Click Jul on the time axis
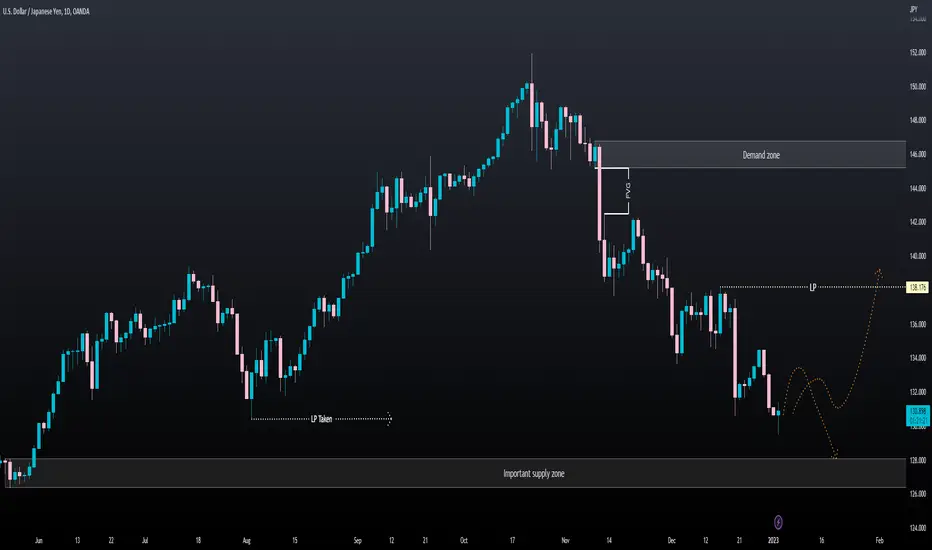This screenshot has width=932, height=550. 145,540
